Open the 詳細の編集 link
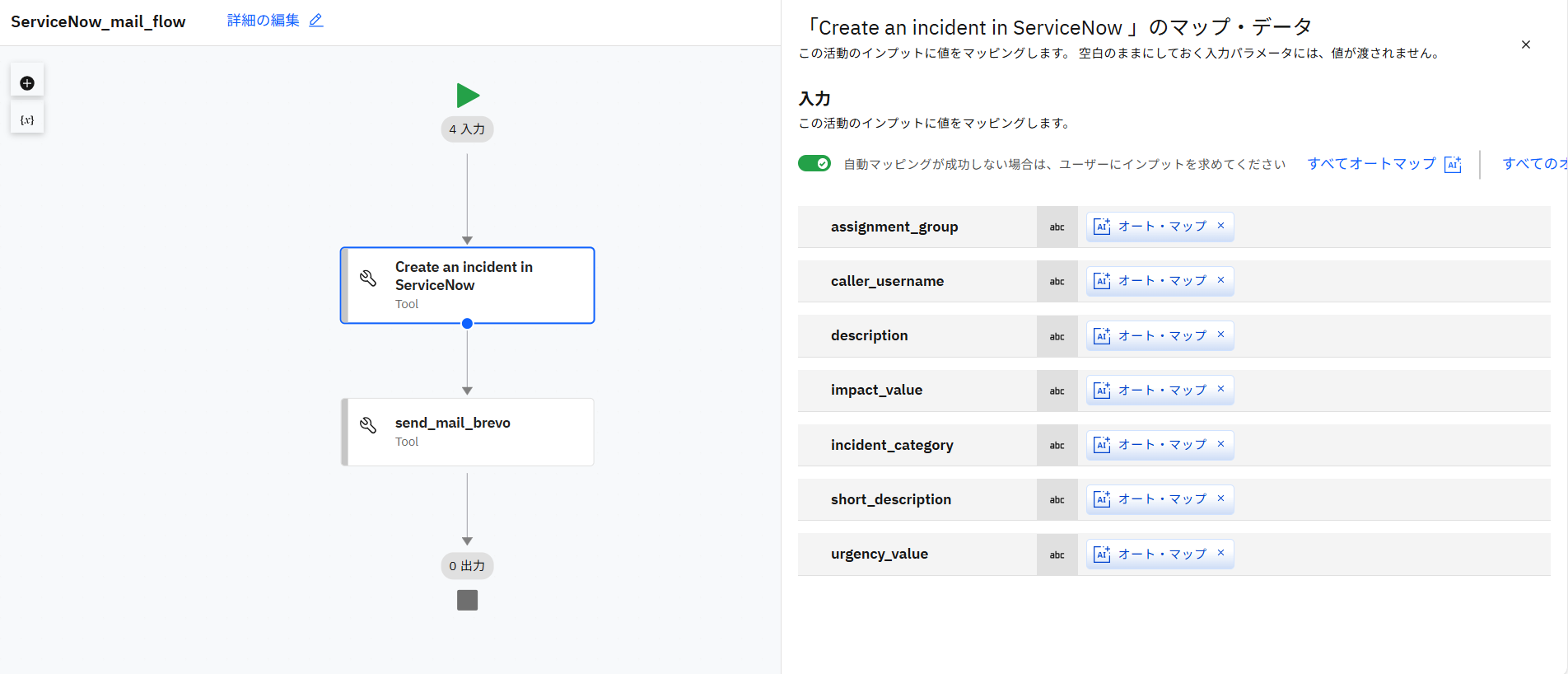Viewport: 1568px width, 674px height. coord(264,21)
